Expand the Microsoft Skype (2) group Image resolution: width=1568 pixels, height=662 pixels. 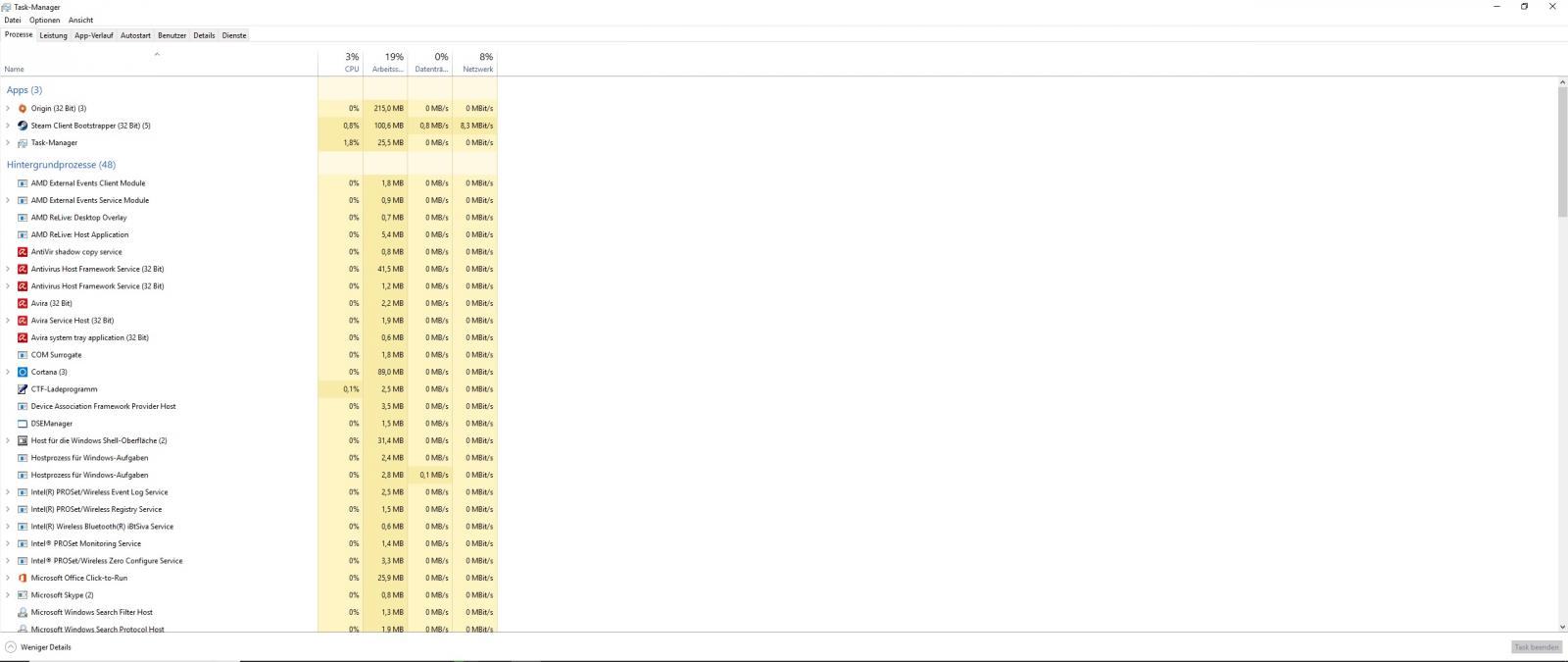tap(8, 595)
